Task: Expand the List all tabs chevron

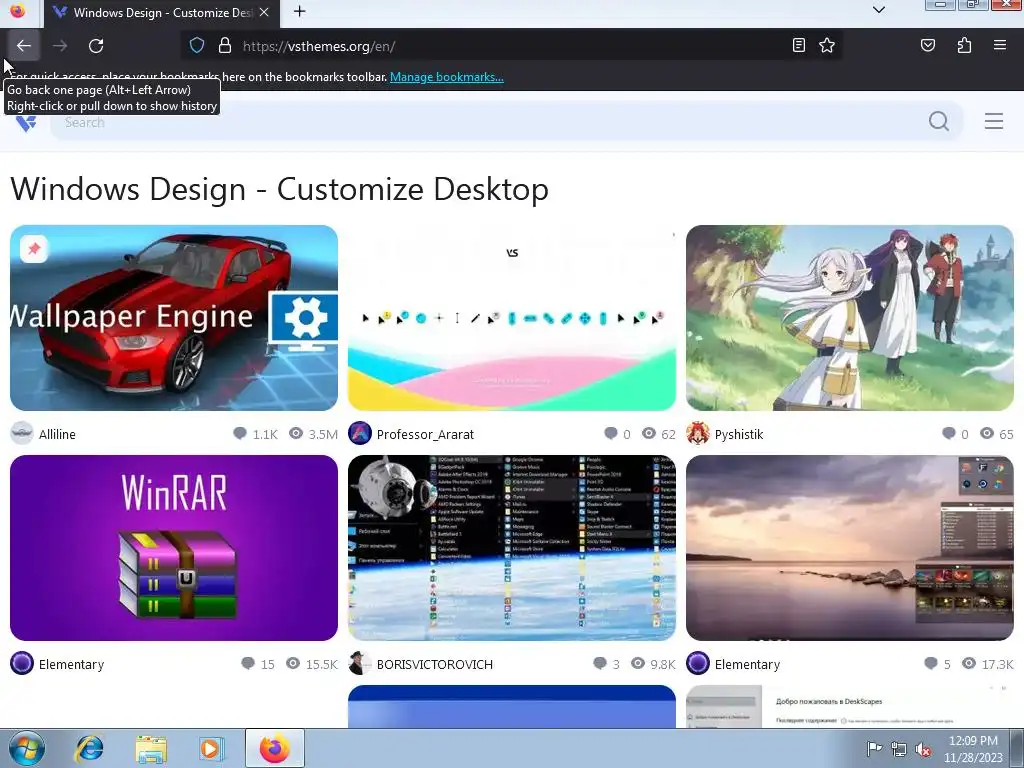Action: pos(879,10)
